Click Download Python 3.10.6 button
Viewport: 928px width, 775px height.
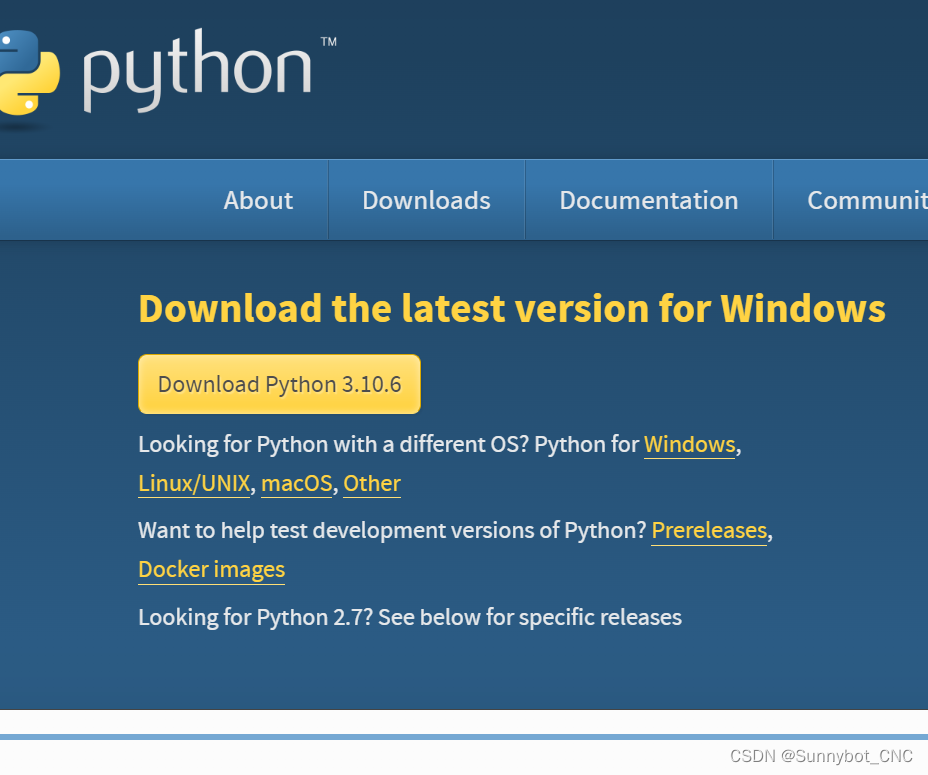coord(279,384)
